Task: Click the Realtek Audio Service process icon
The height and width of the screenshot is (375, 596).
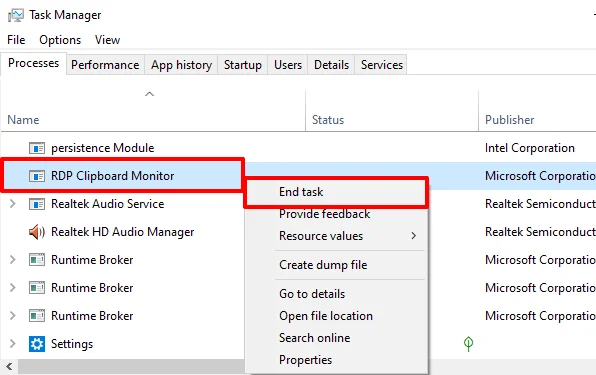Action: click(37, 204)
